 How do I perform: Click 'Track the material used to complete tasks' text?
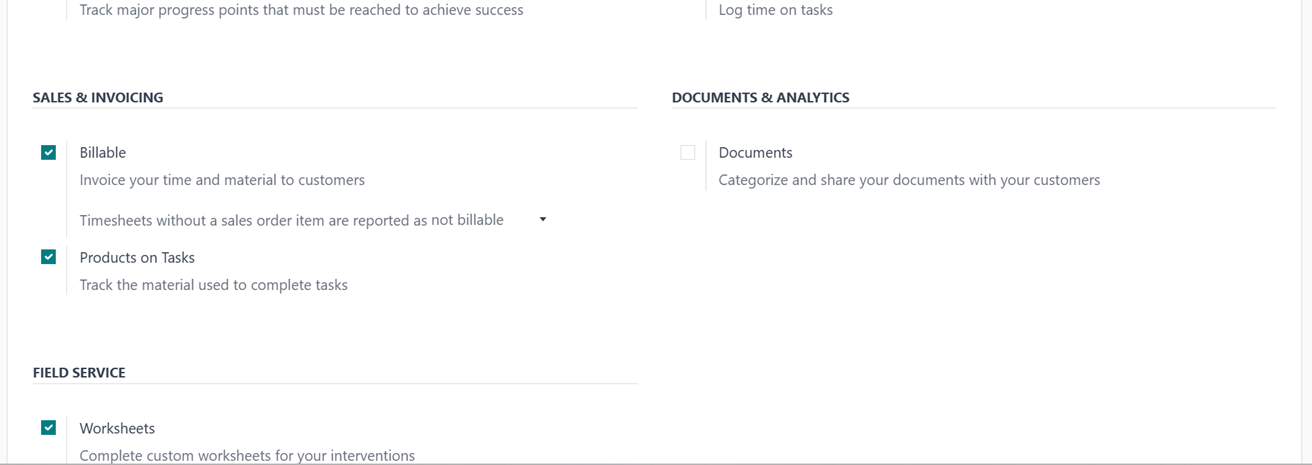pyautogui.click(x=214, y=285)
